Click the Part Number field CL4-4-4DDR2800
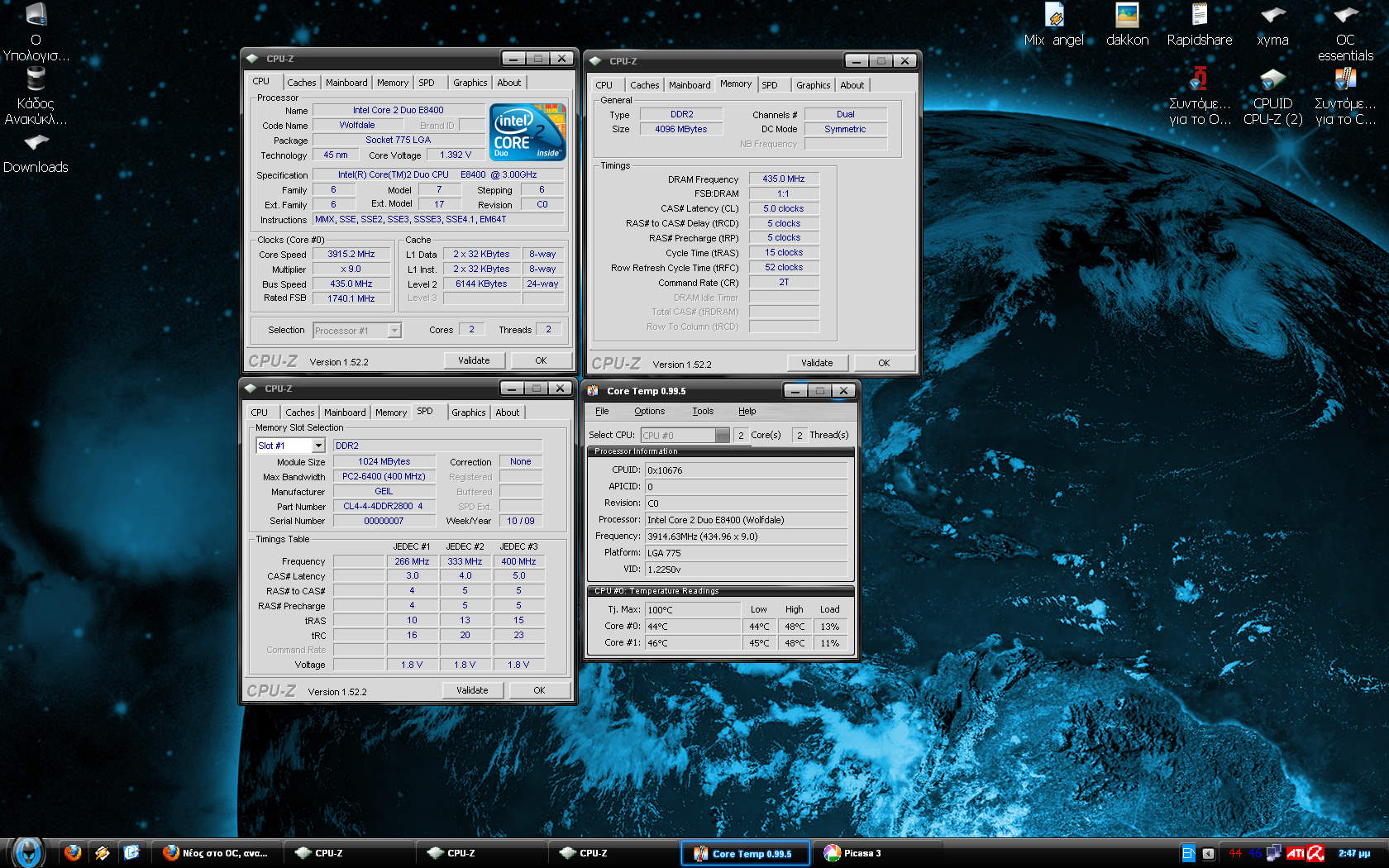This screenshot has width=1389, height=868. pyautogui.click(x=384, y=506)
